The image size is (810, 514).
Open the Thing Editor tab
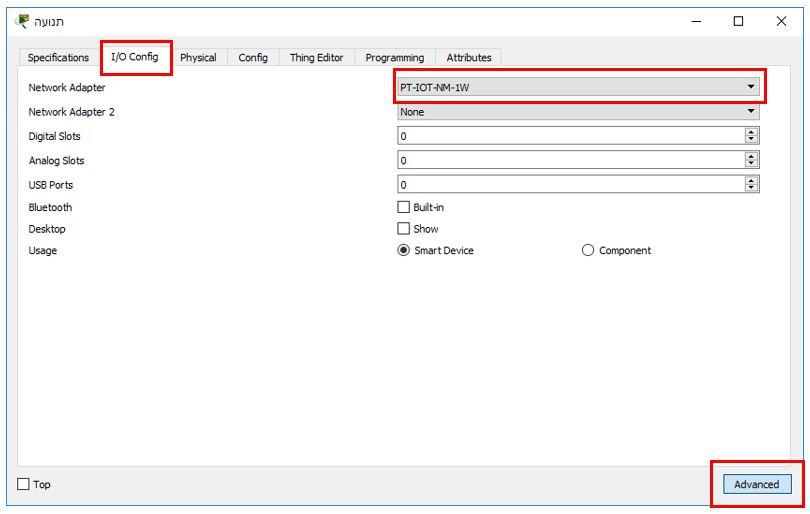[316, 58]
